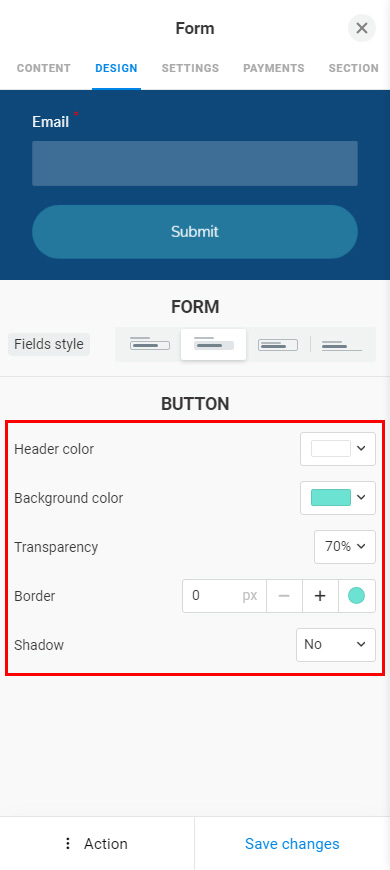Open the Section tab
The width and height of the screenshot is (390, 870).
(x=353, y=68)
